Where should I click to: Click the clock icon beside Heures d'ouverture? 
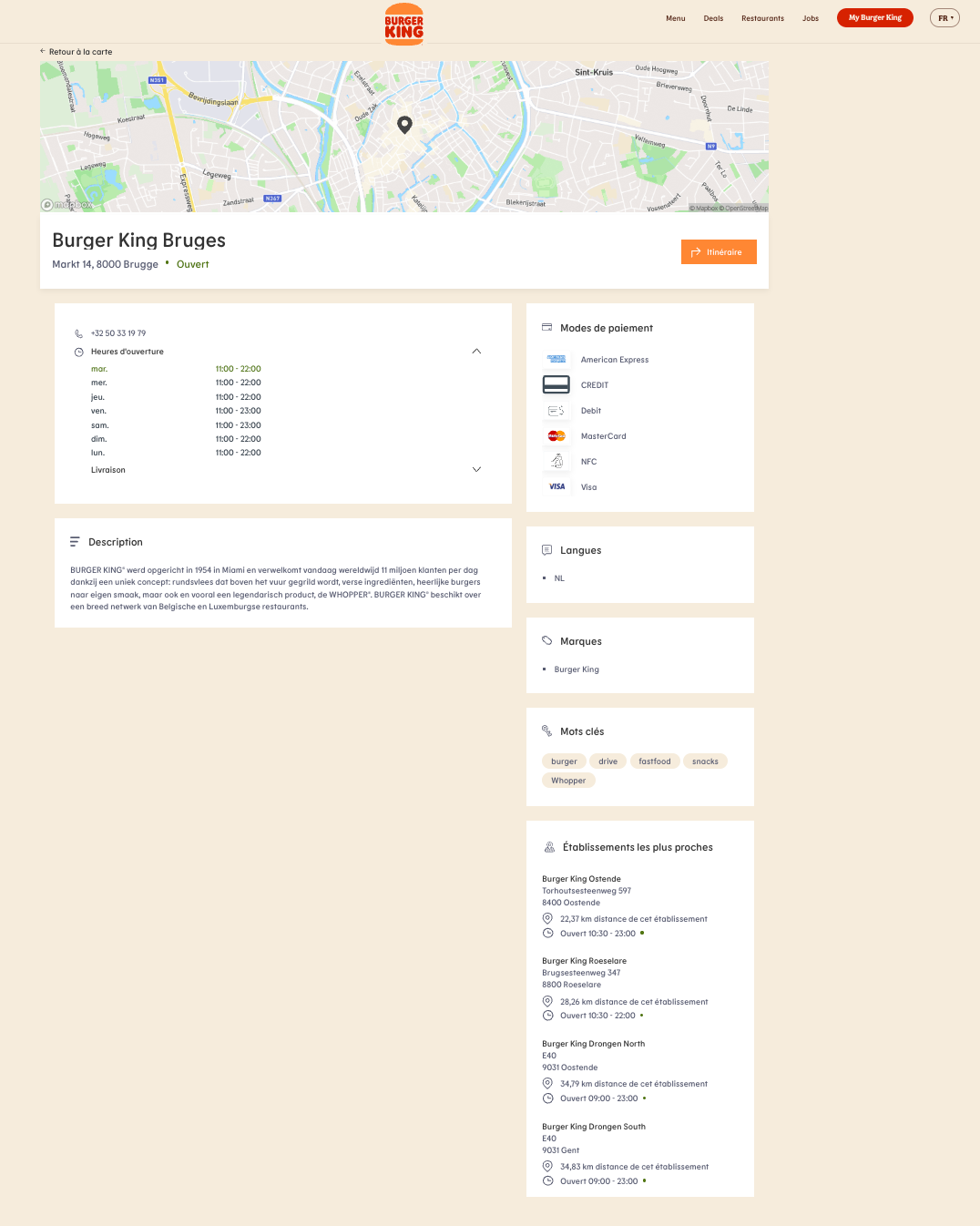tap(78, 352)
